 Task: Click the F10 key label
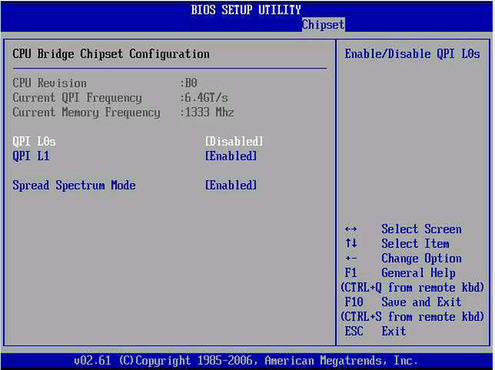[354, 302]
